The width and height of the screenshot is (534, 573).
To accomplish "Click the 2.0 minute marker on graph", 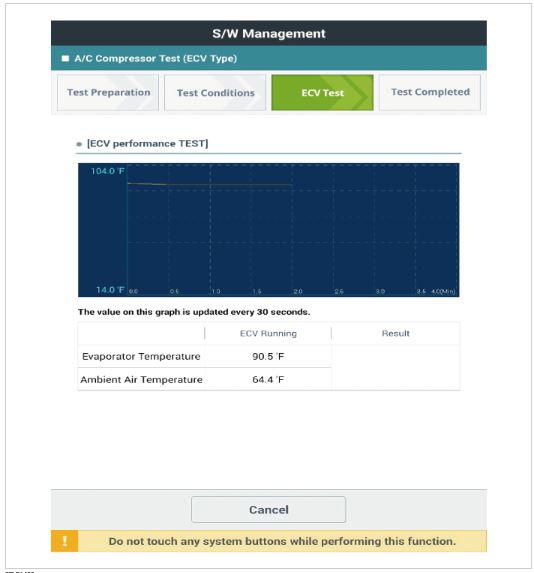I will point(298,292).
